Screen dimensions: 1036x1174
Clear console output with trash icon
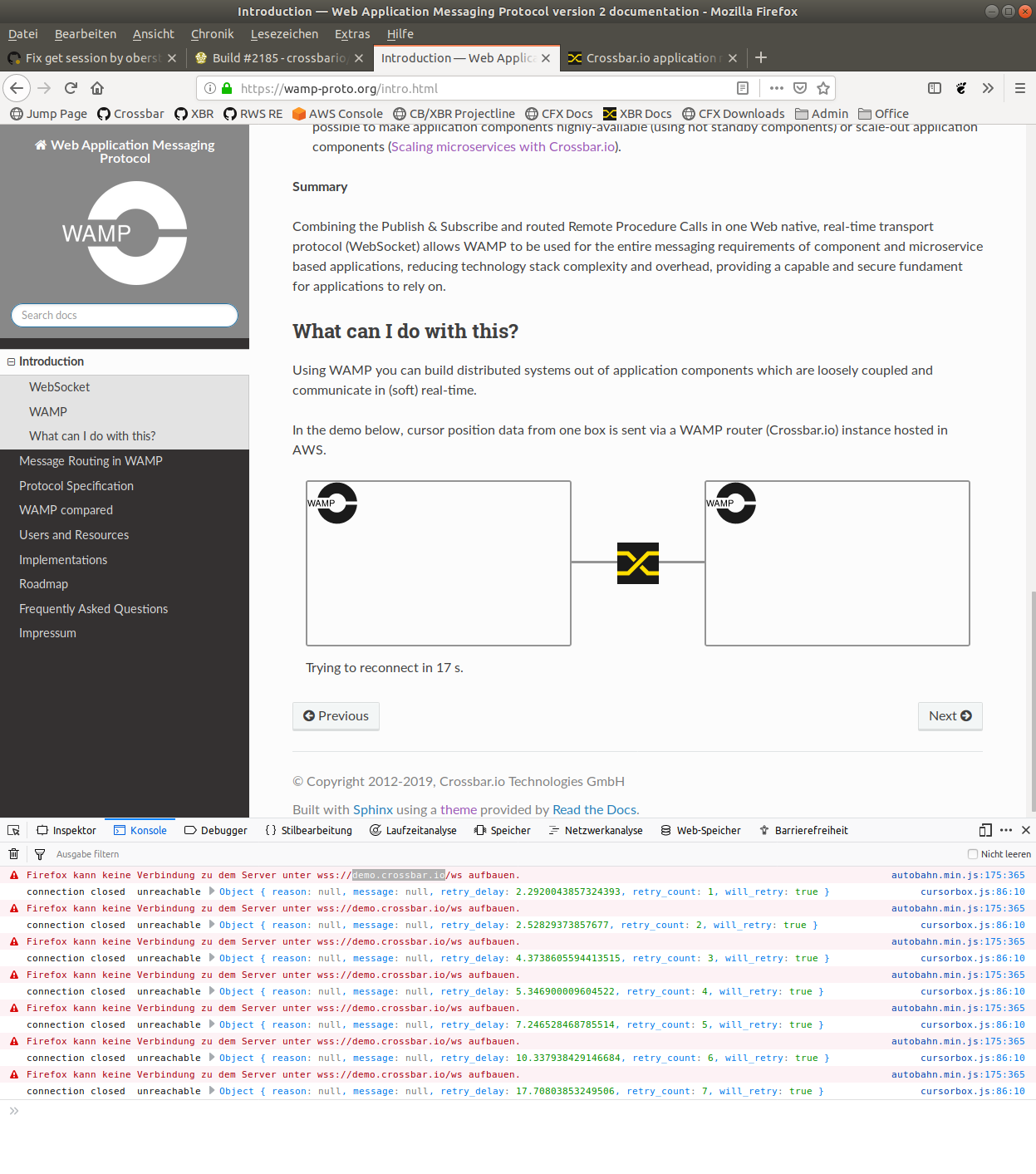[14, 853]
